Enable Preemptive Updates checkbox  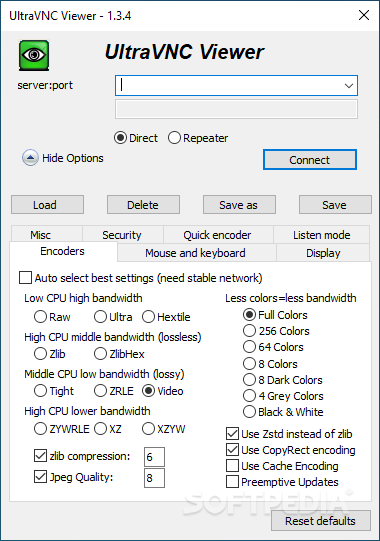[x=232, y=482]
